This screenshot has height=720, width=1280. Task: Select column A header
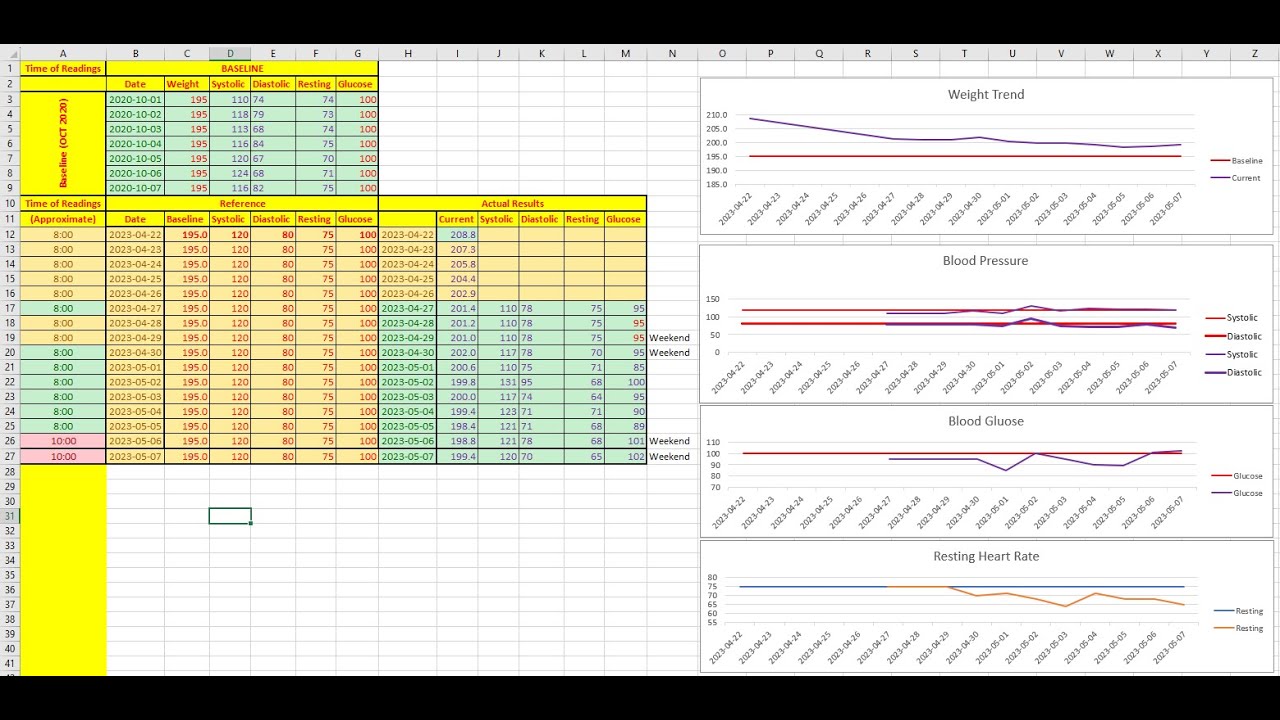pos(63,53)
